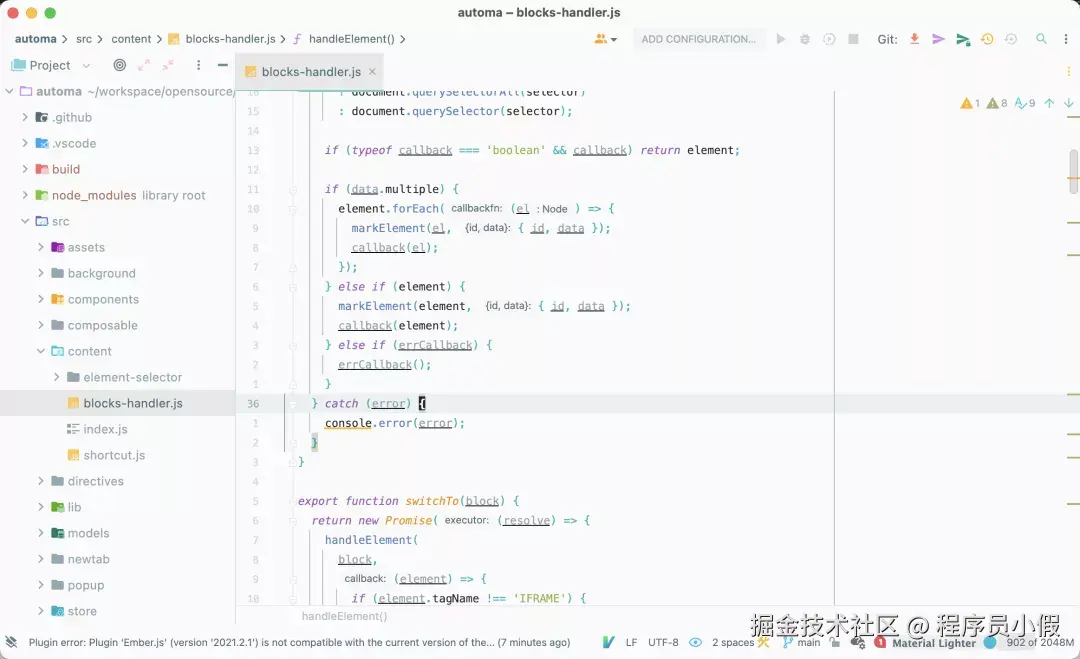Open the Git Show History clock icon
The height and width of the screenshot is (659, 1080).
pyautogui.click(x=987, y=39)
